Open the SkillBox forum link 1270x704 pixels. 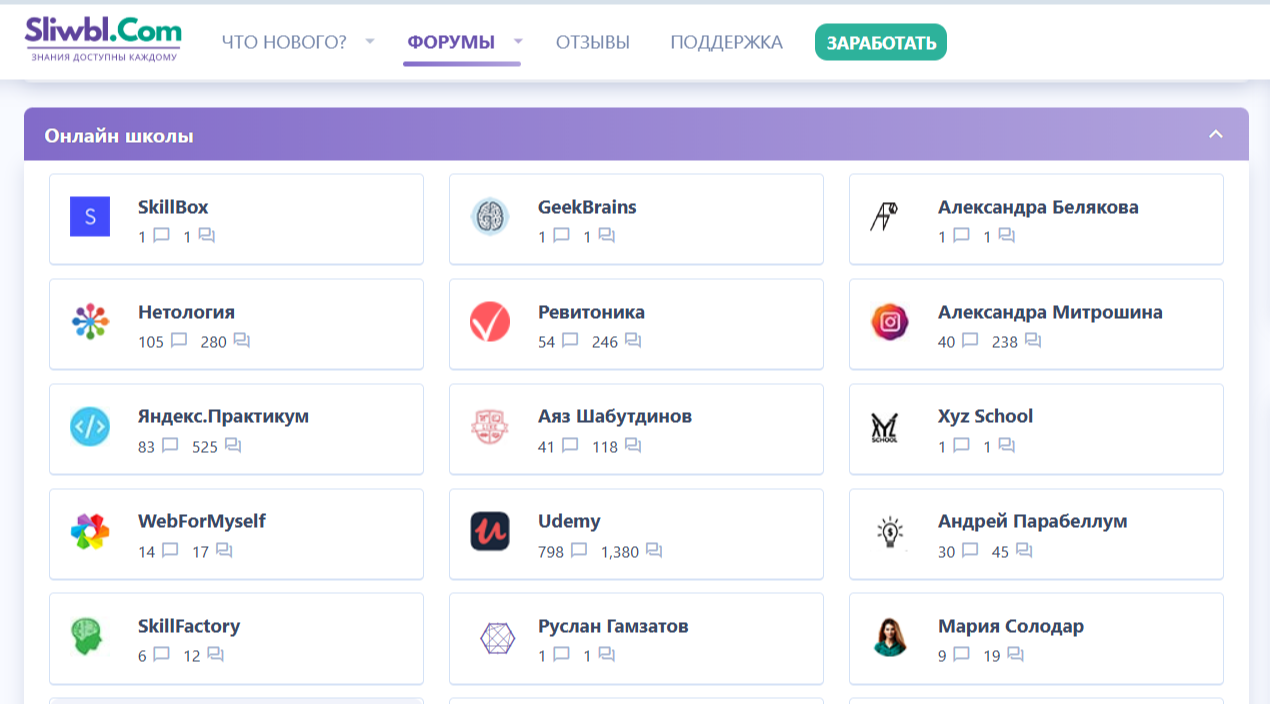173,207
